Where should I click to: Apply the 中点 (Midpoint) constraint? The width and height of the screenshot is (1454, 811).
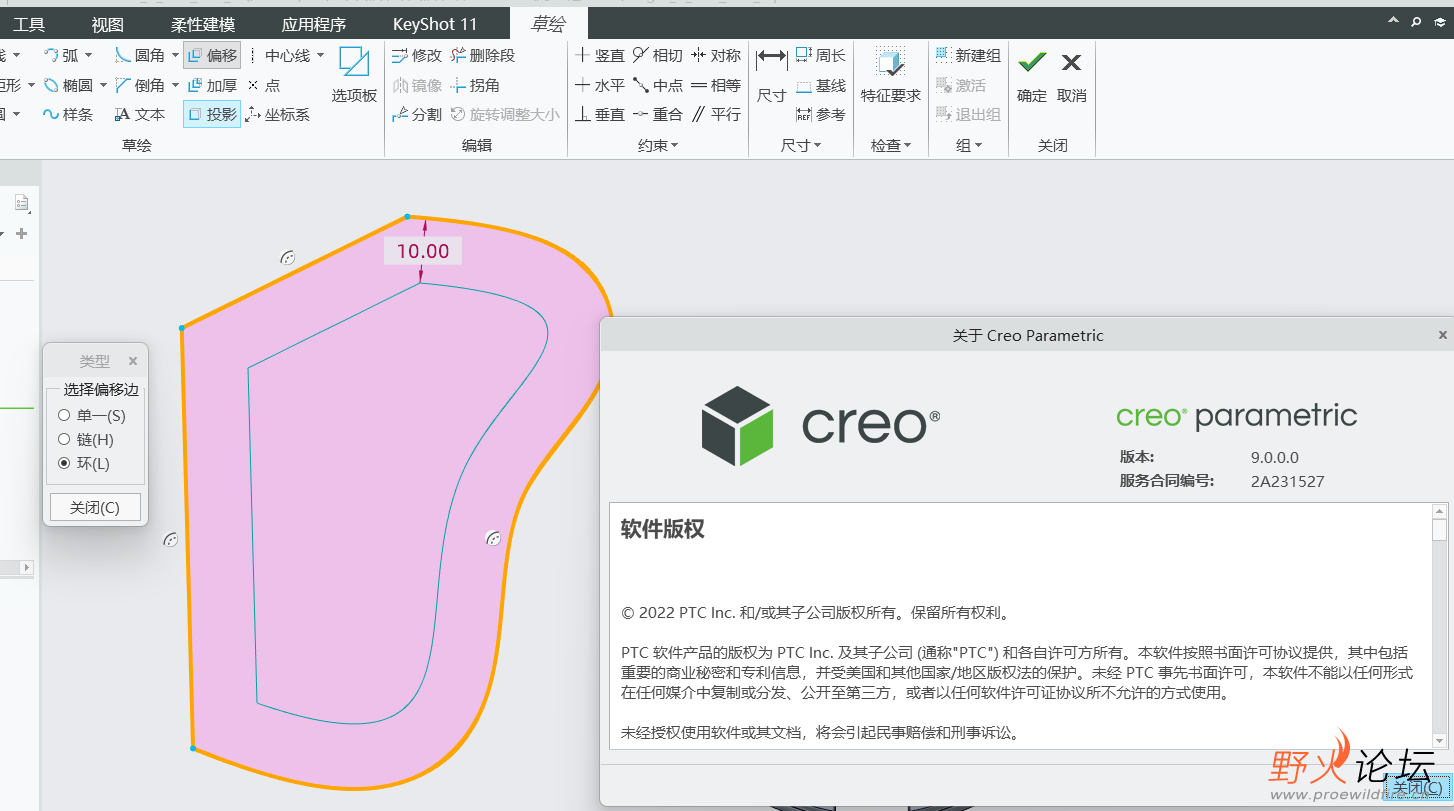click(x=658, y=86)
